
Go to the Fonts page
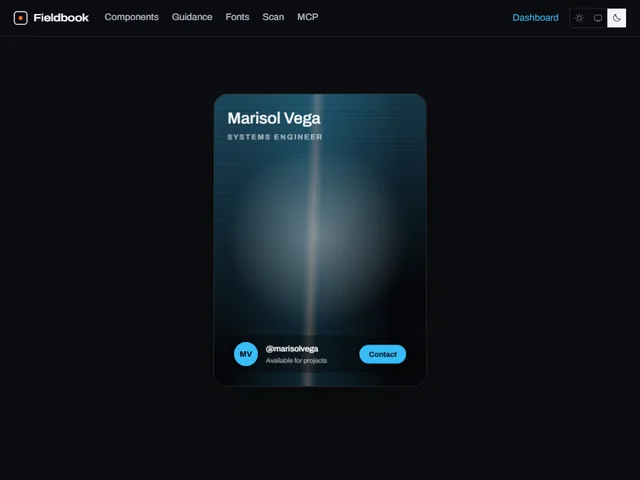click(x=237, y=17)
